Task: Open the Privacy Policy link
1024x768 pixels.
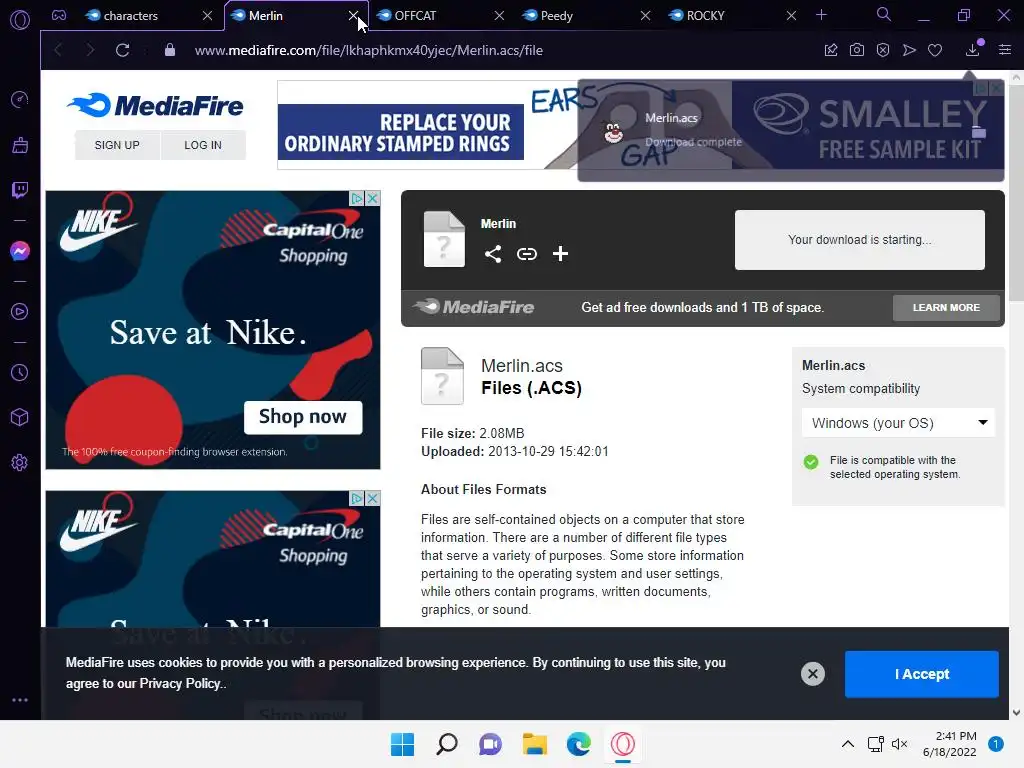Action: (181, 684)
